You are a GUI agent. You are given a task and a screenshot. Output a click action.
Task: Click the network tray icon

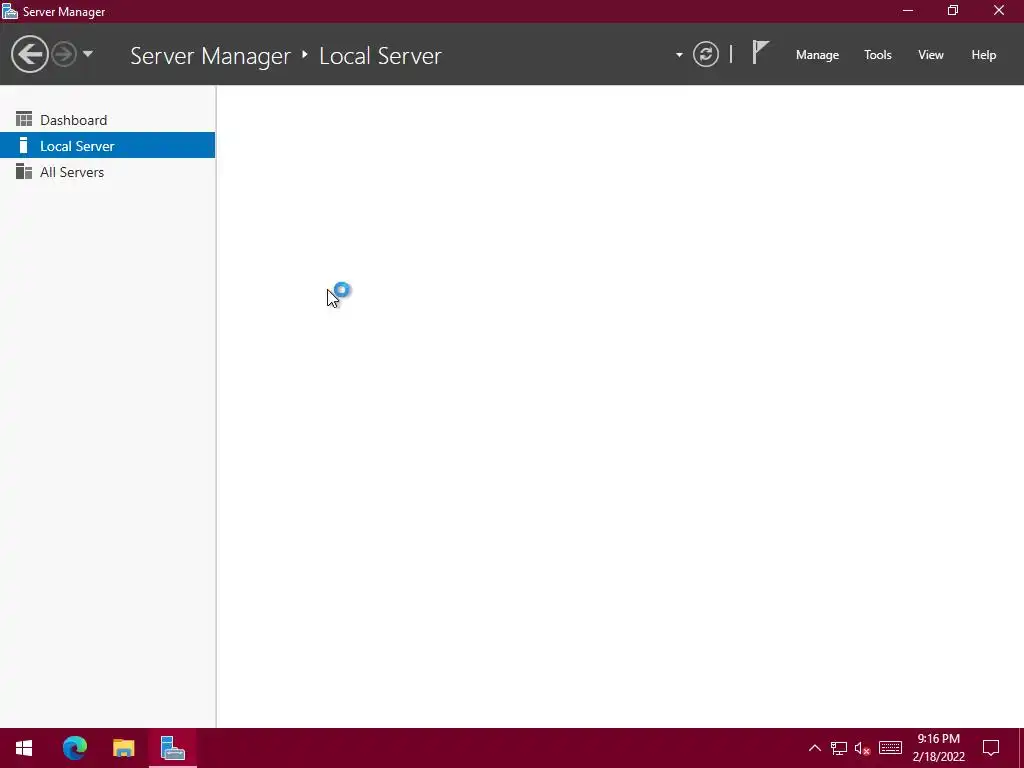[x=839, y=748]
